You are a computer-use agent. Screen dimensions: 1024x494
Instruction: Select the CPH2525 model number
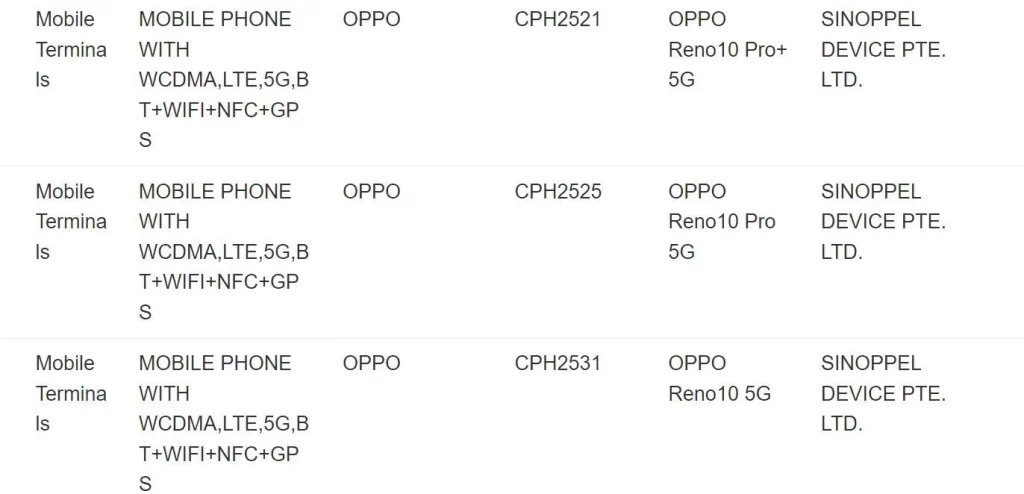click(558, 191)
